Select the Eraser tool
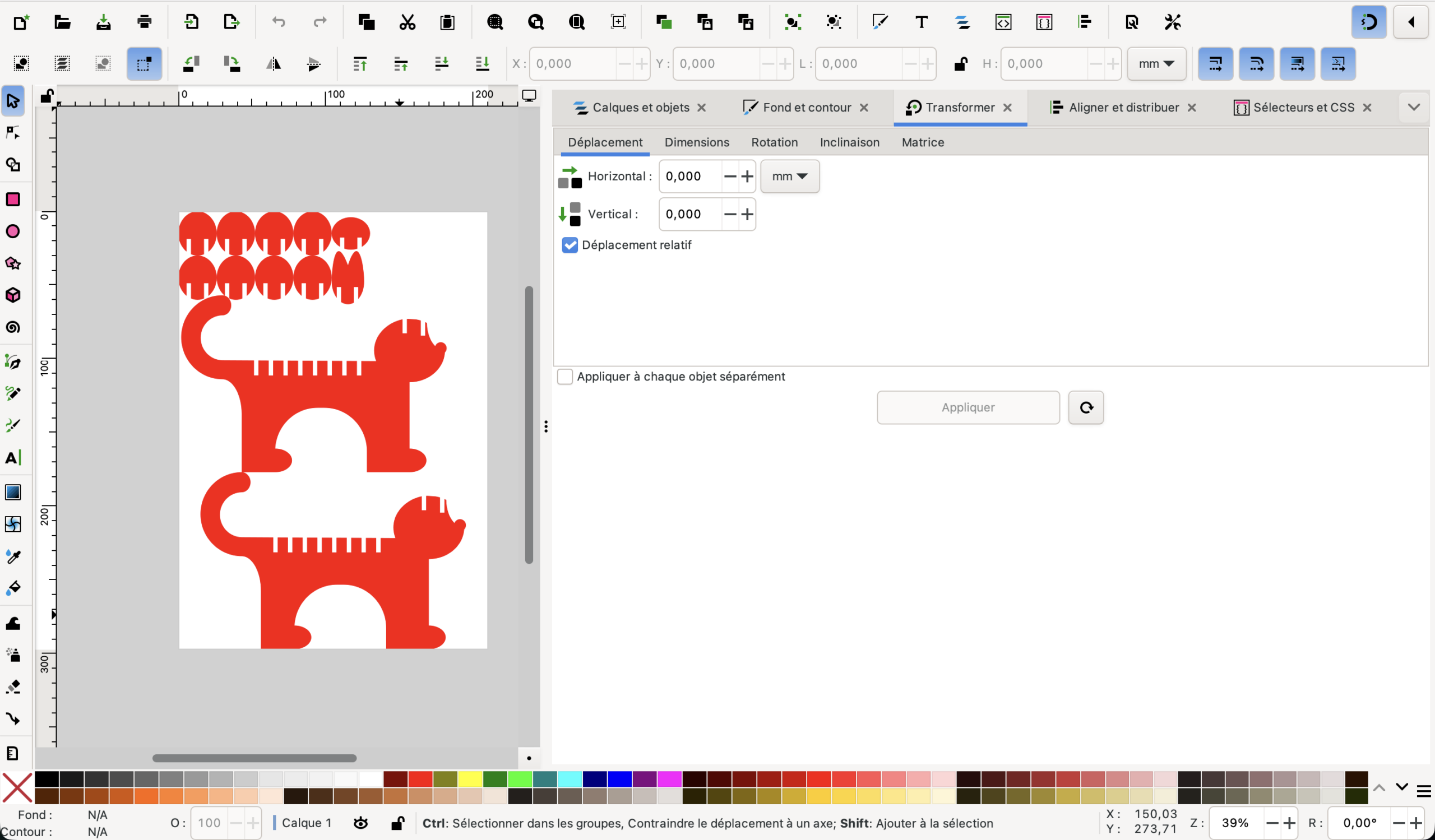The image size is (1435, 840). 12,687
